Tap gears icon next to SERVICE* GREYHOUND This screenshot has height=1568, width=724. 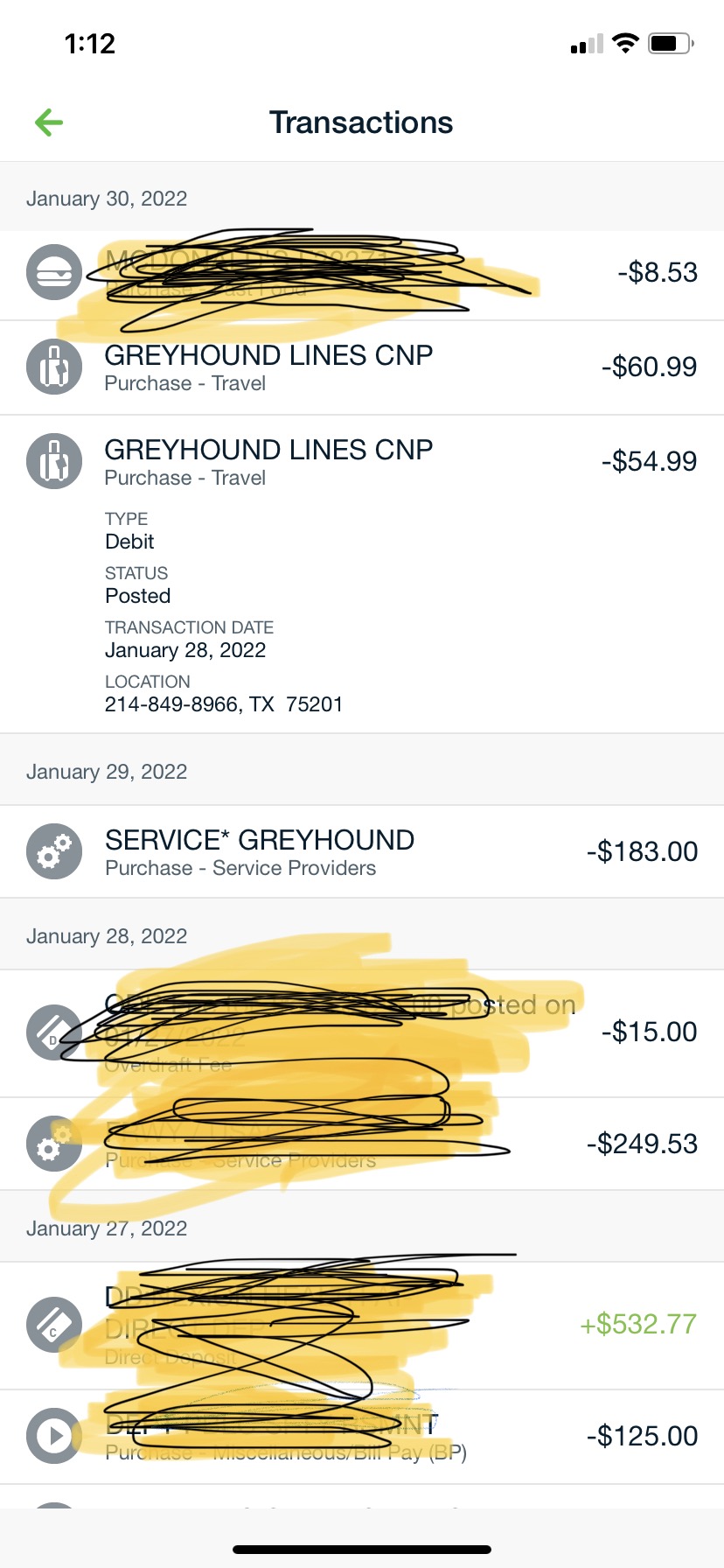click(x=54, y=851)
